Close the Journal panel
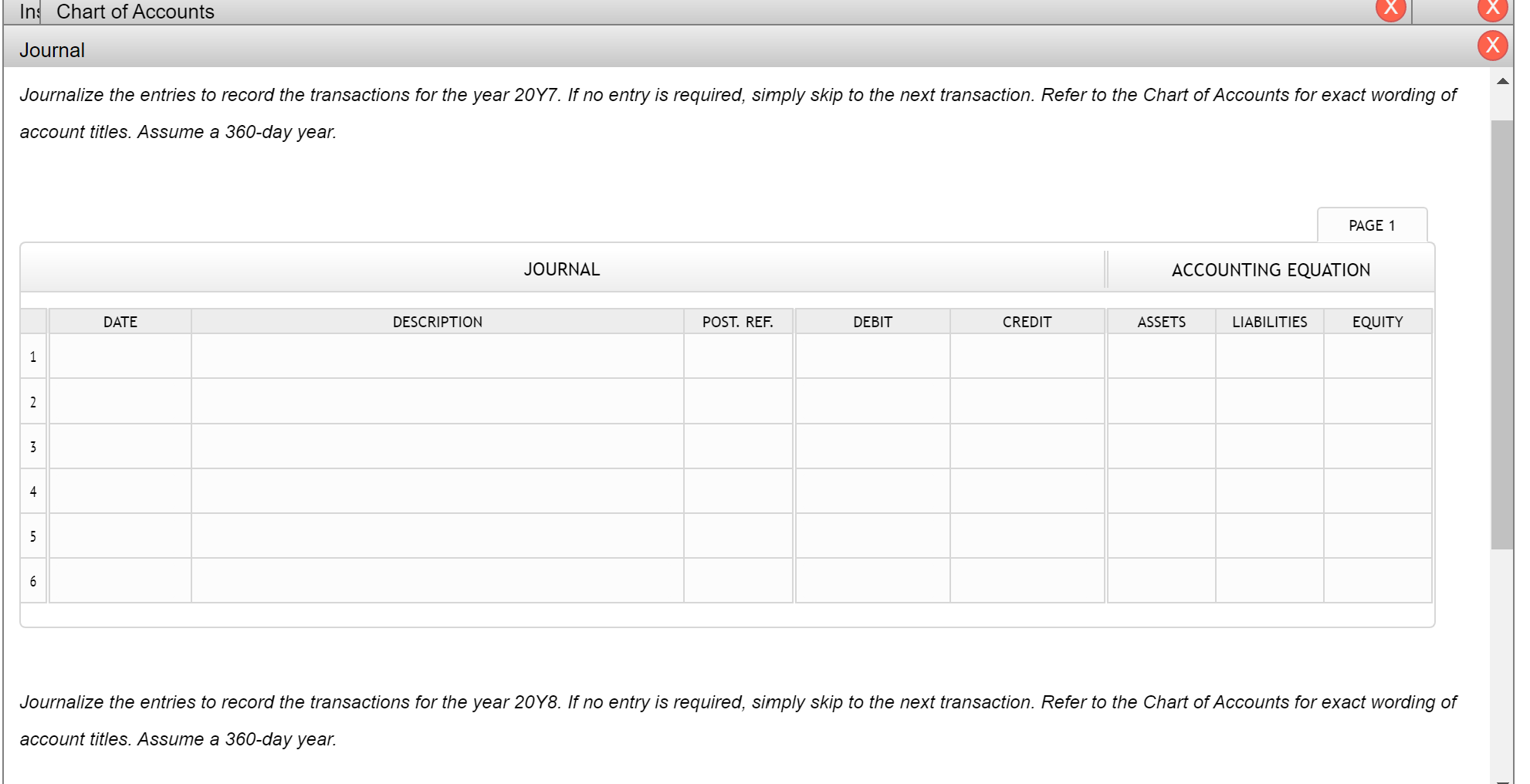The height and width of the screenshot is (784, 1530). [1491, 46]
